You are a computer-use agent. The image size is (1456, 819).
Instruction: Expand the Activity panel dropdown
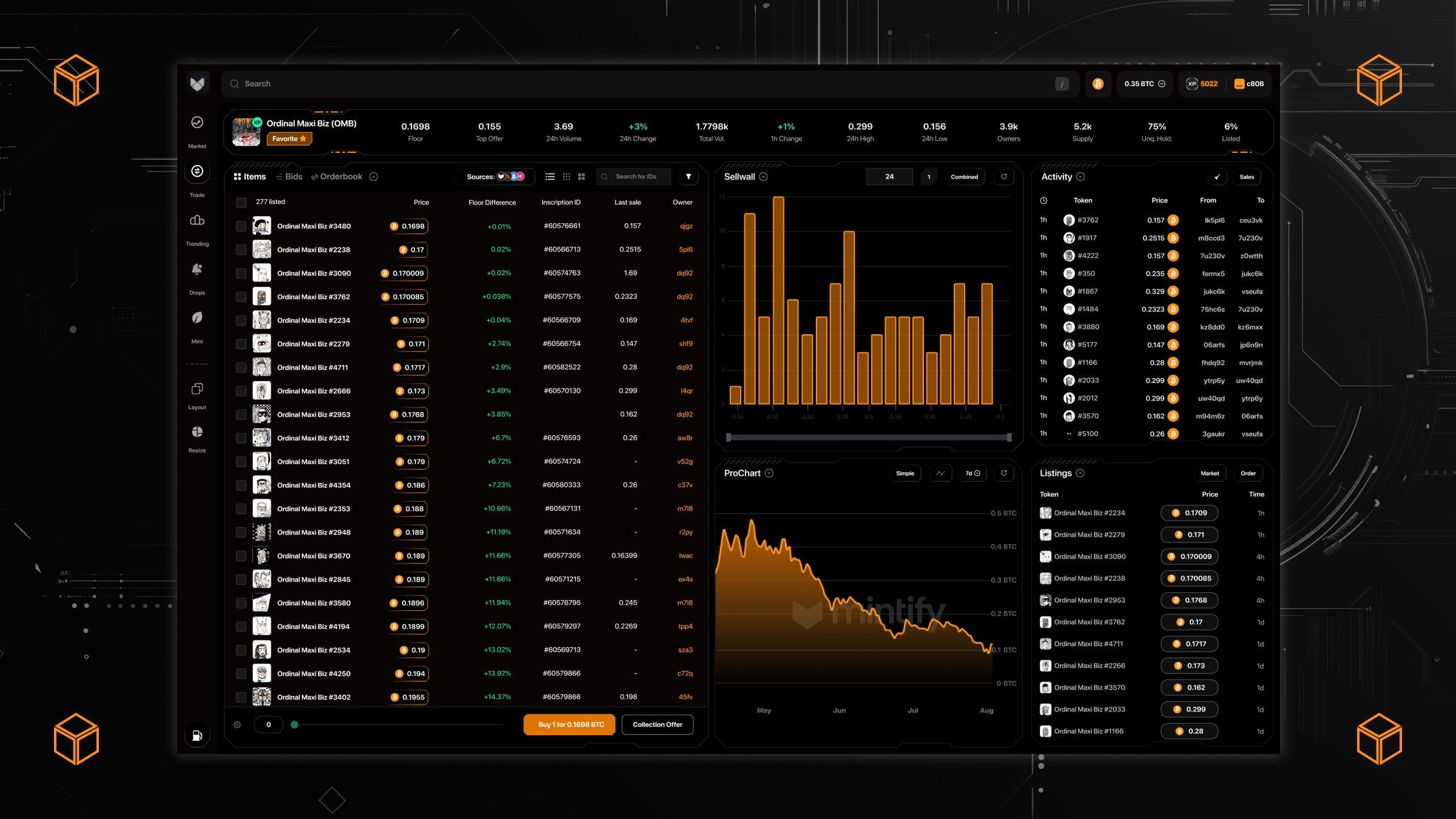coord(1080,177)
